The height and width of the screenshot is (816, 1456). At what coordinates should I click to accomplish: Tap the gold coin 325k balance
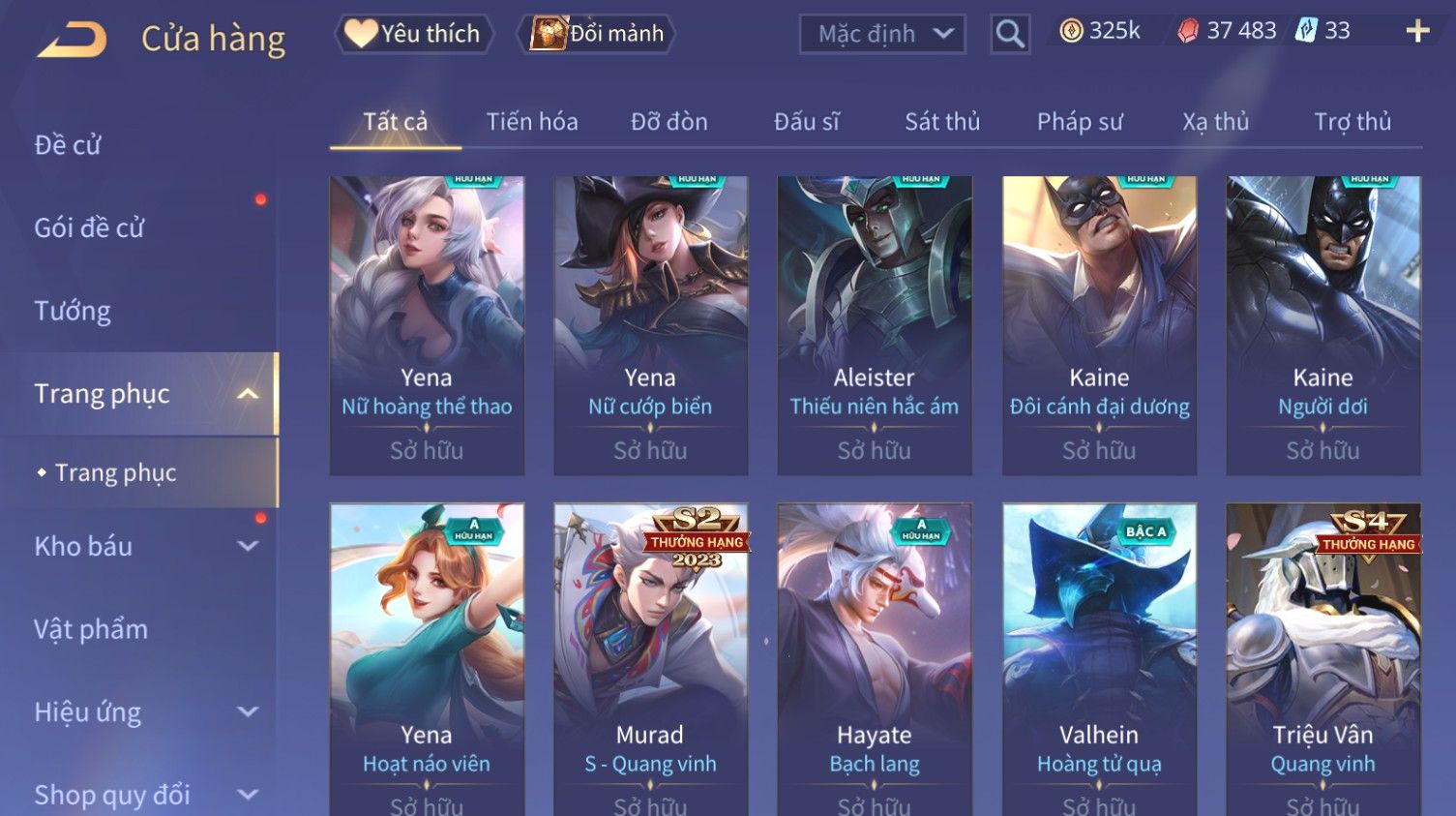[x=1100, y=31]
